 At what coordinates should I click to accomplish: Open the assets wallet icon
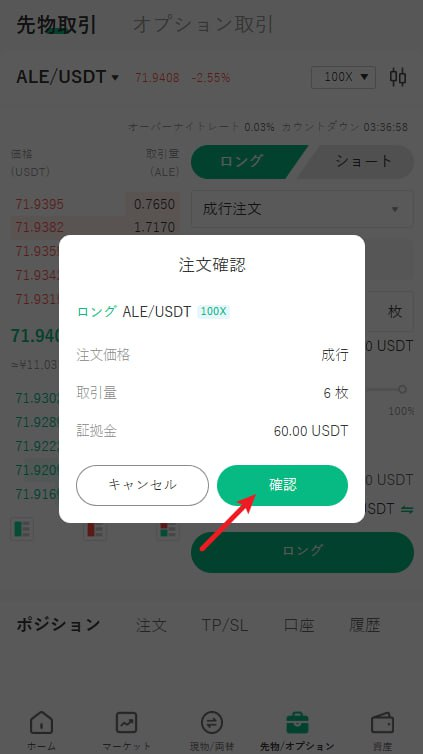[383, 723]
